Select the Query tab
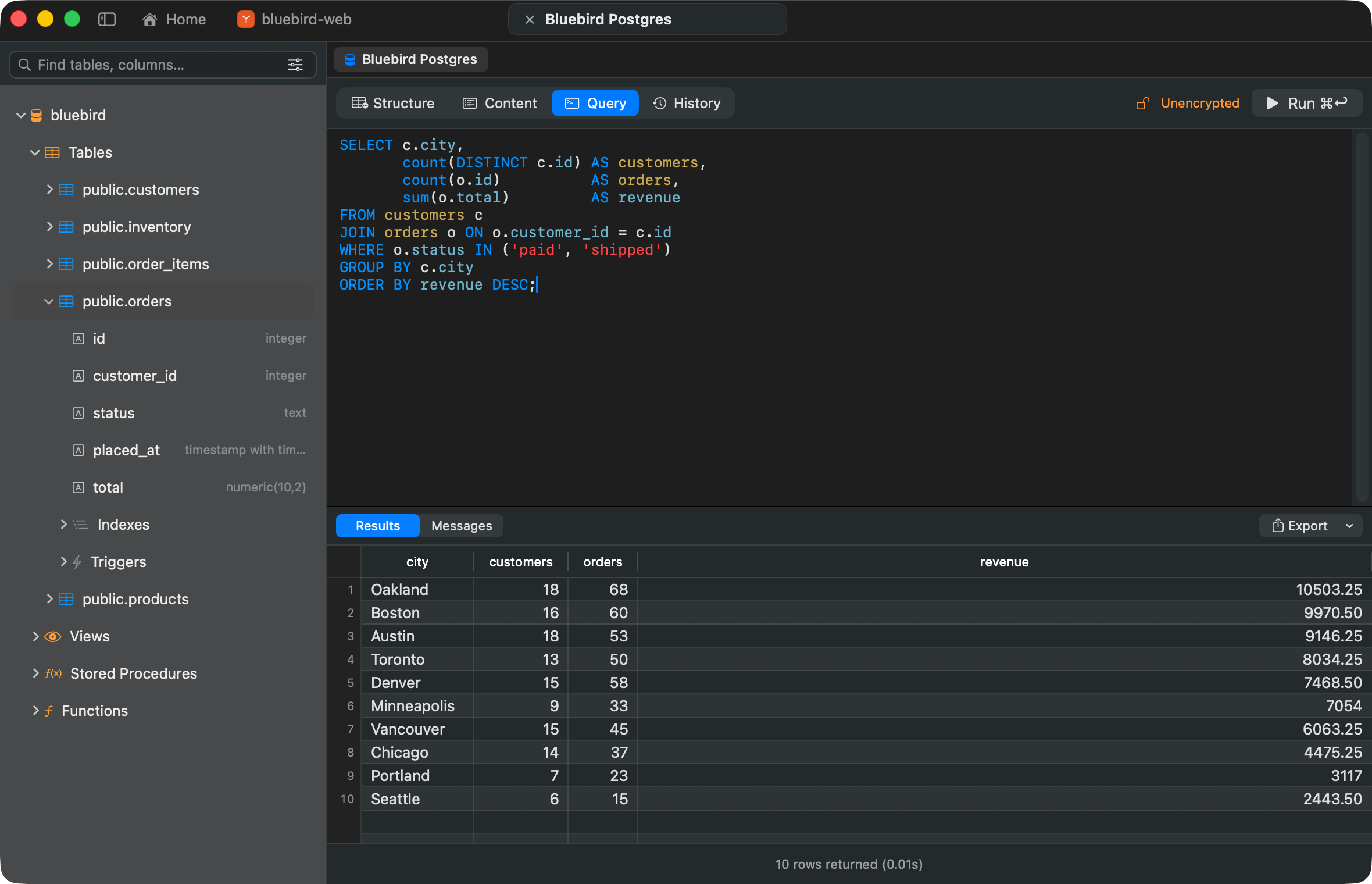This screenshot has height=884, width=1372. tap(595, 103)
